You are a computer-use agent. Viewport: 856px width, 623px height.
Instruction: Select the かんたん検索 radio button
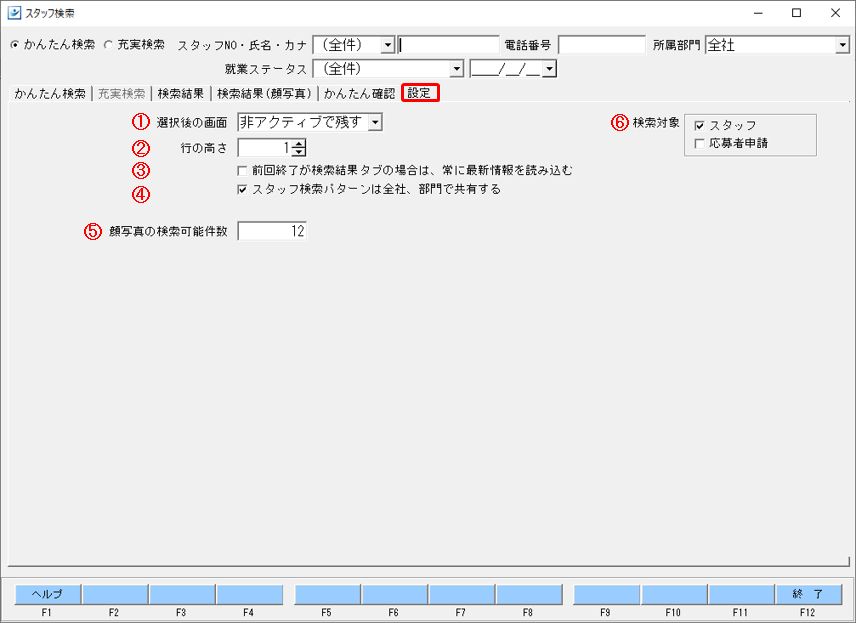[15, 45]
